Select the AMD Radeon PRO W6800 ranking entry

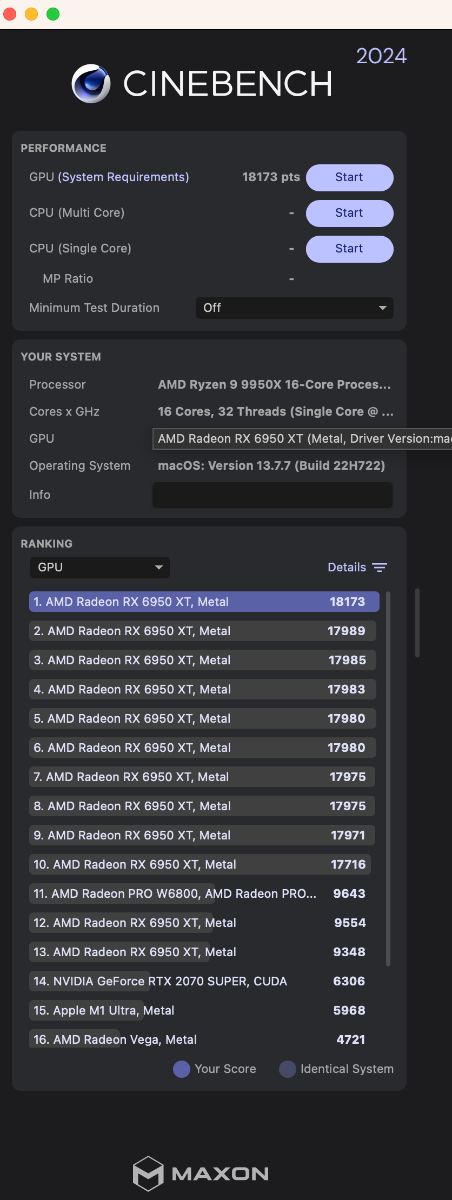[x=204, y=894]
